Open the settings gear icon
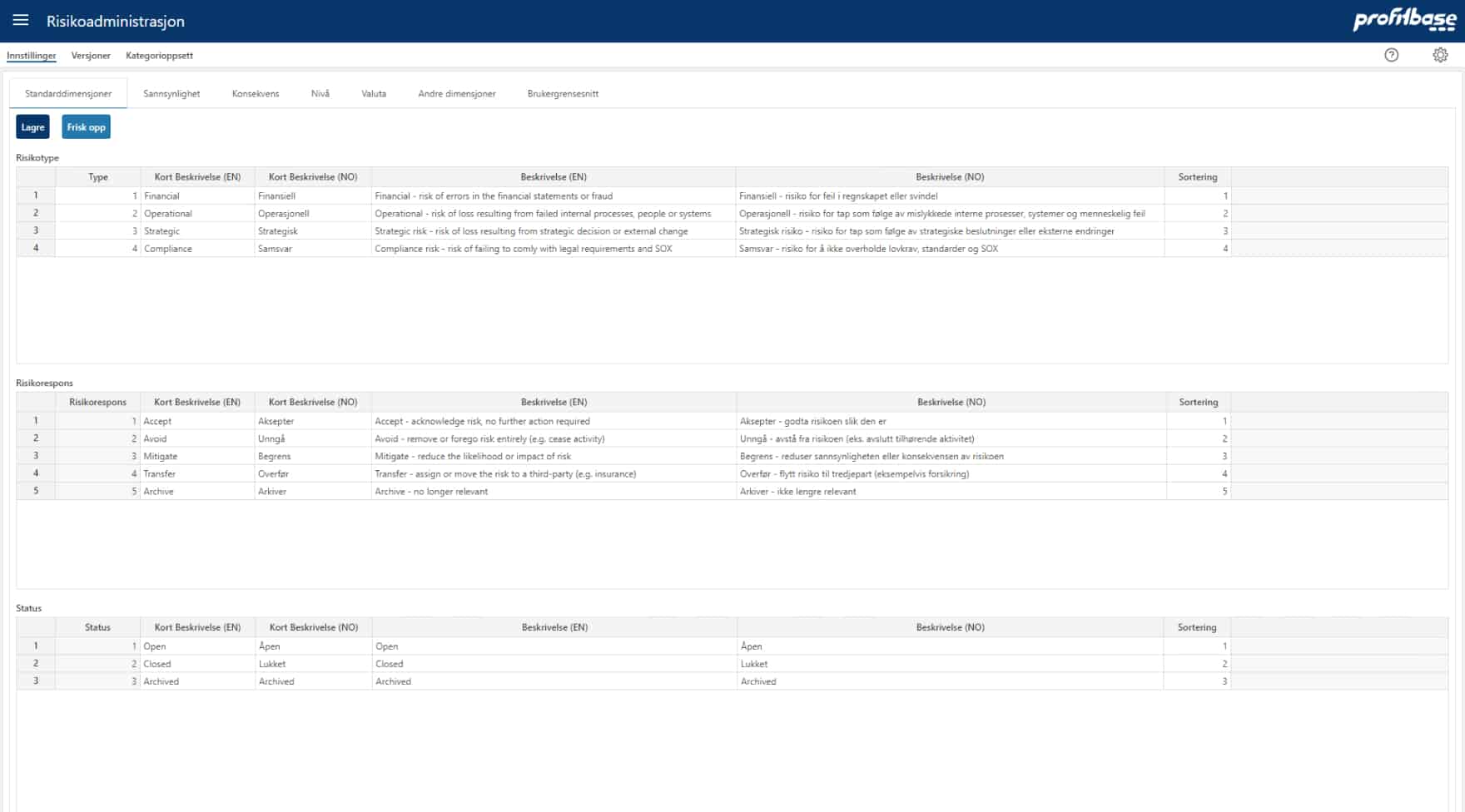 pos(1440,55)
